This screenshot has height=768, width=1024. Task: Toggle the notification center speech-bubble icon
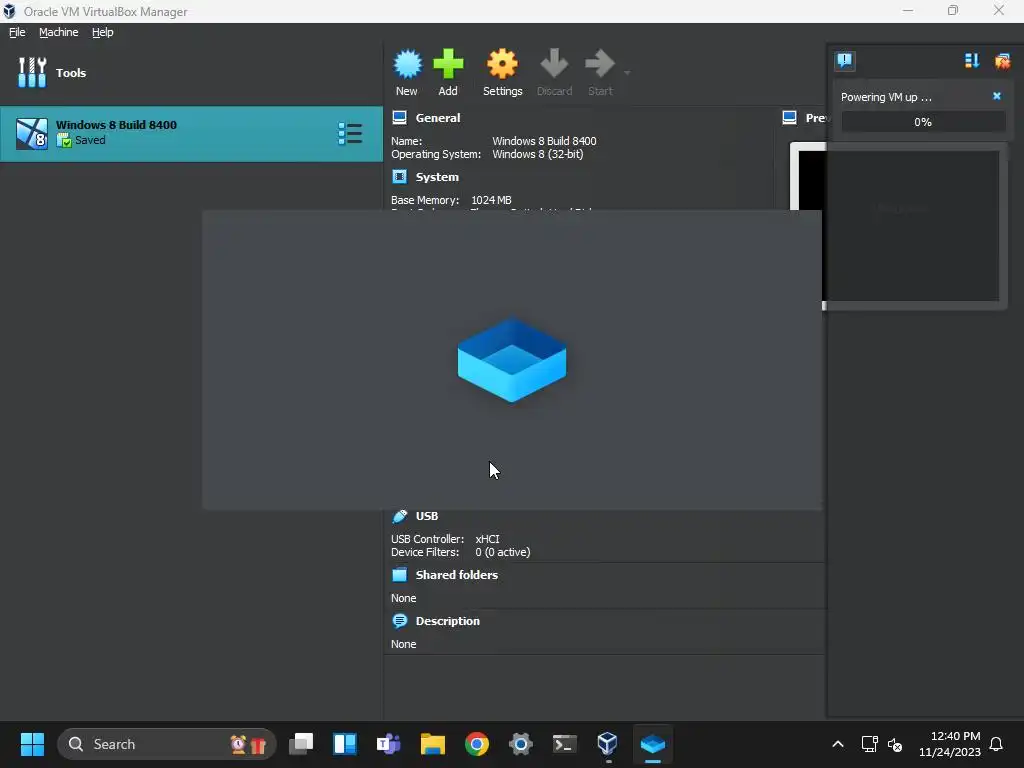coord(844,61)
